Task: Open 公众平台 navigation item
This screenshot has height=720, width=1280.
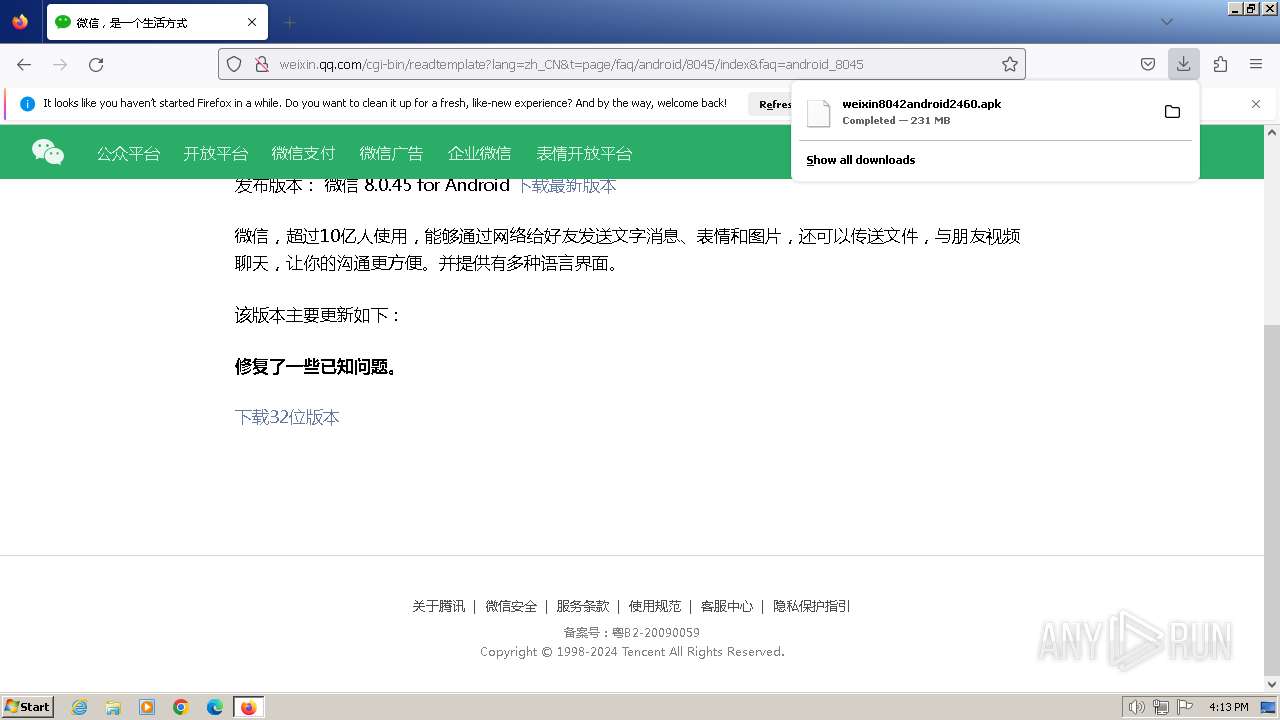Action: 128,154
